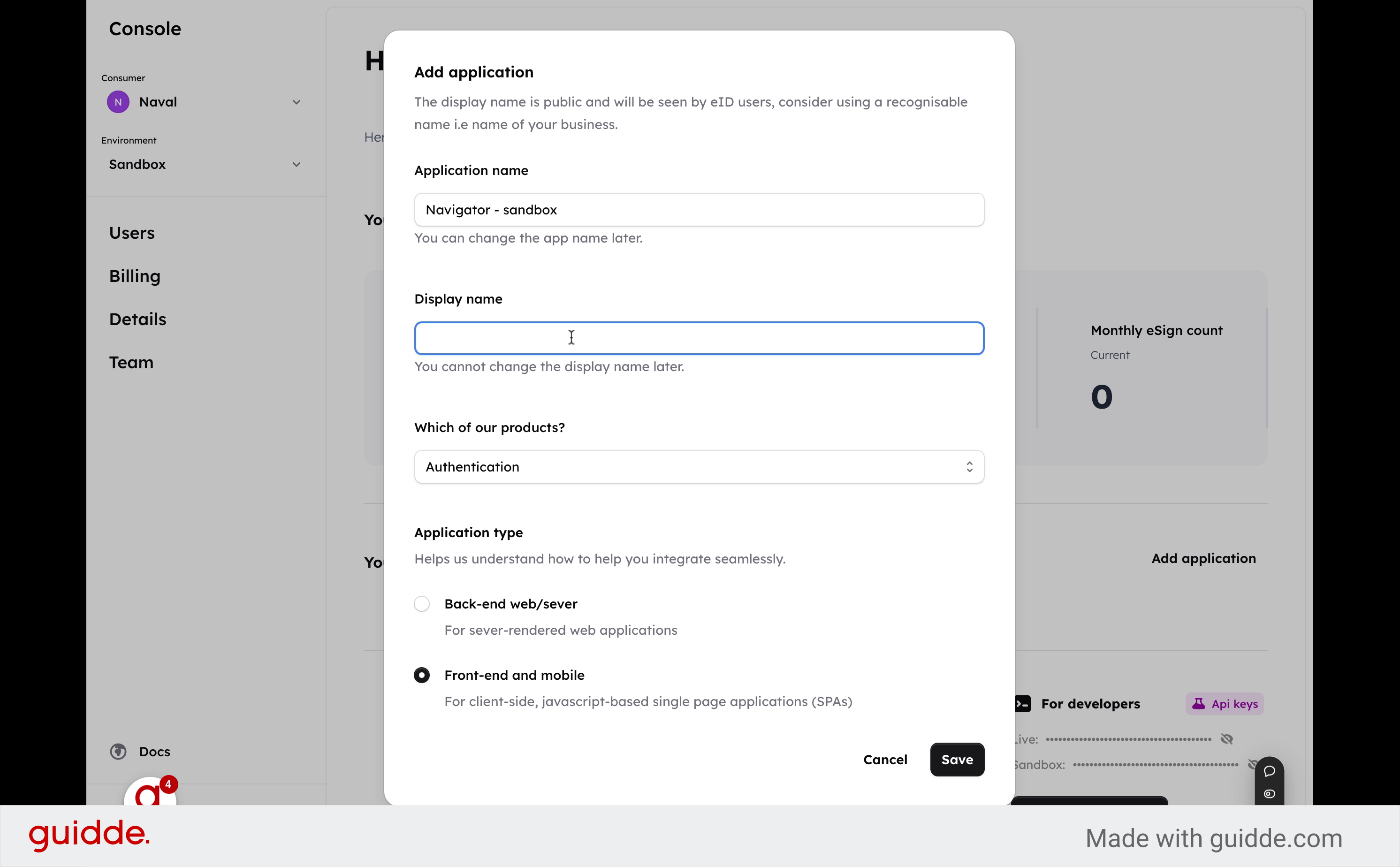The height and width of the screenshot is (867, 1400).
Task: Open the Docs link in sidebar
Action: 155,751
